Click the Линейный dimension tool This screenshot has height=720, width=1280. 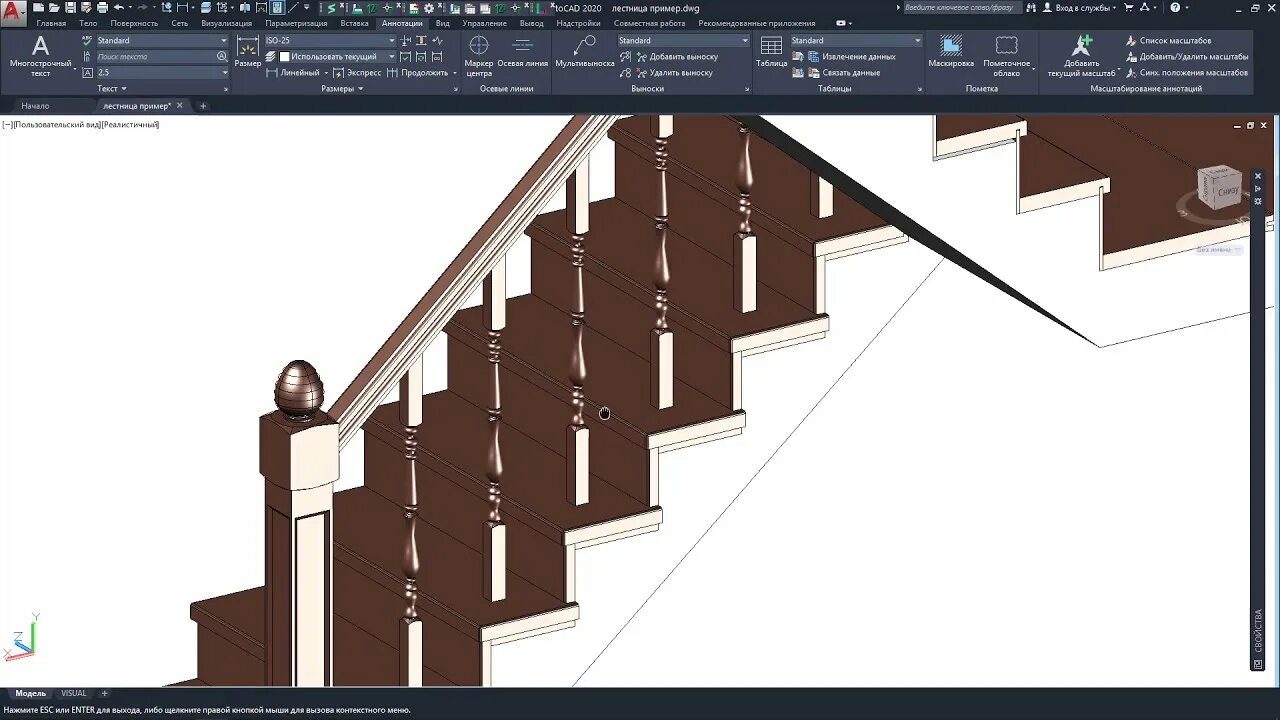pos(292,72)
